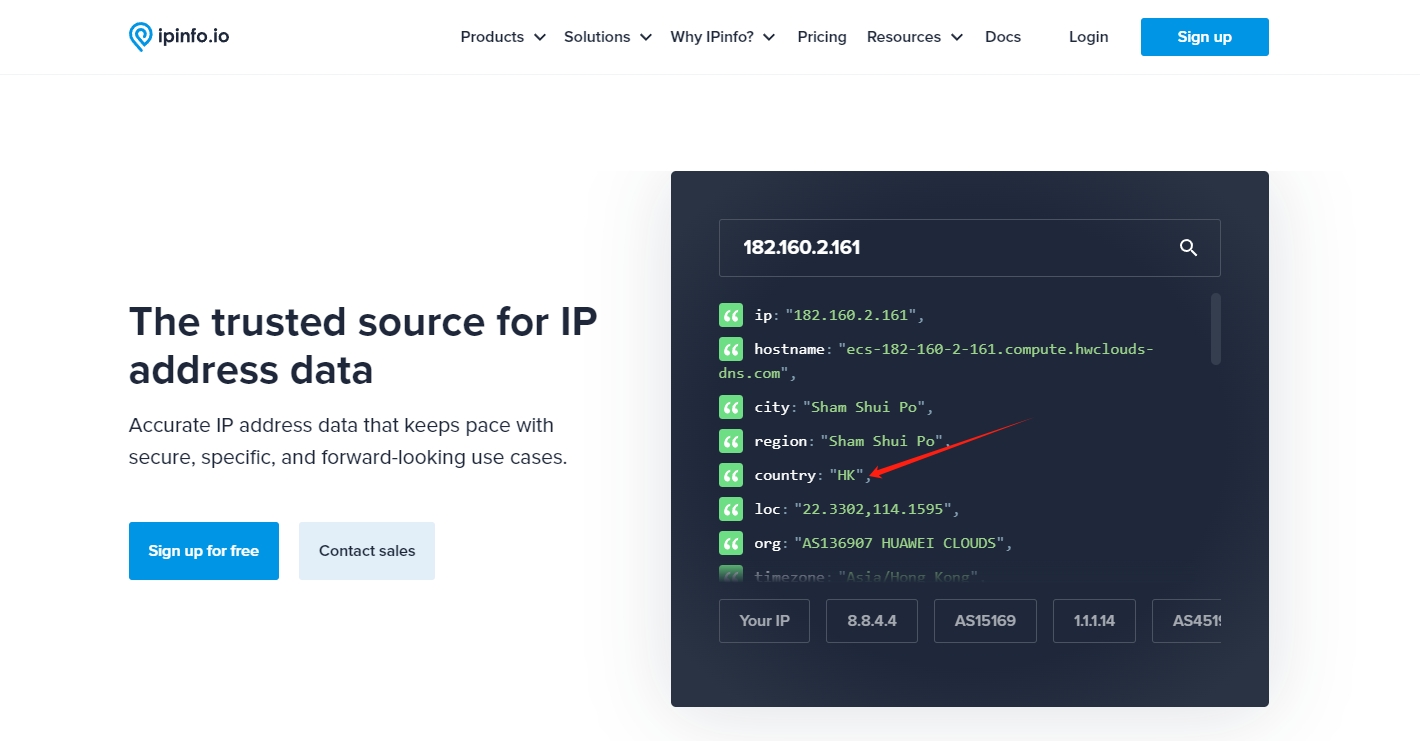The image size is (1420, 741).
Task: Click the search magnifier icon
Action: 1188,248
